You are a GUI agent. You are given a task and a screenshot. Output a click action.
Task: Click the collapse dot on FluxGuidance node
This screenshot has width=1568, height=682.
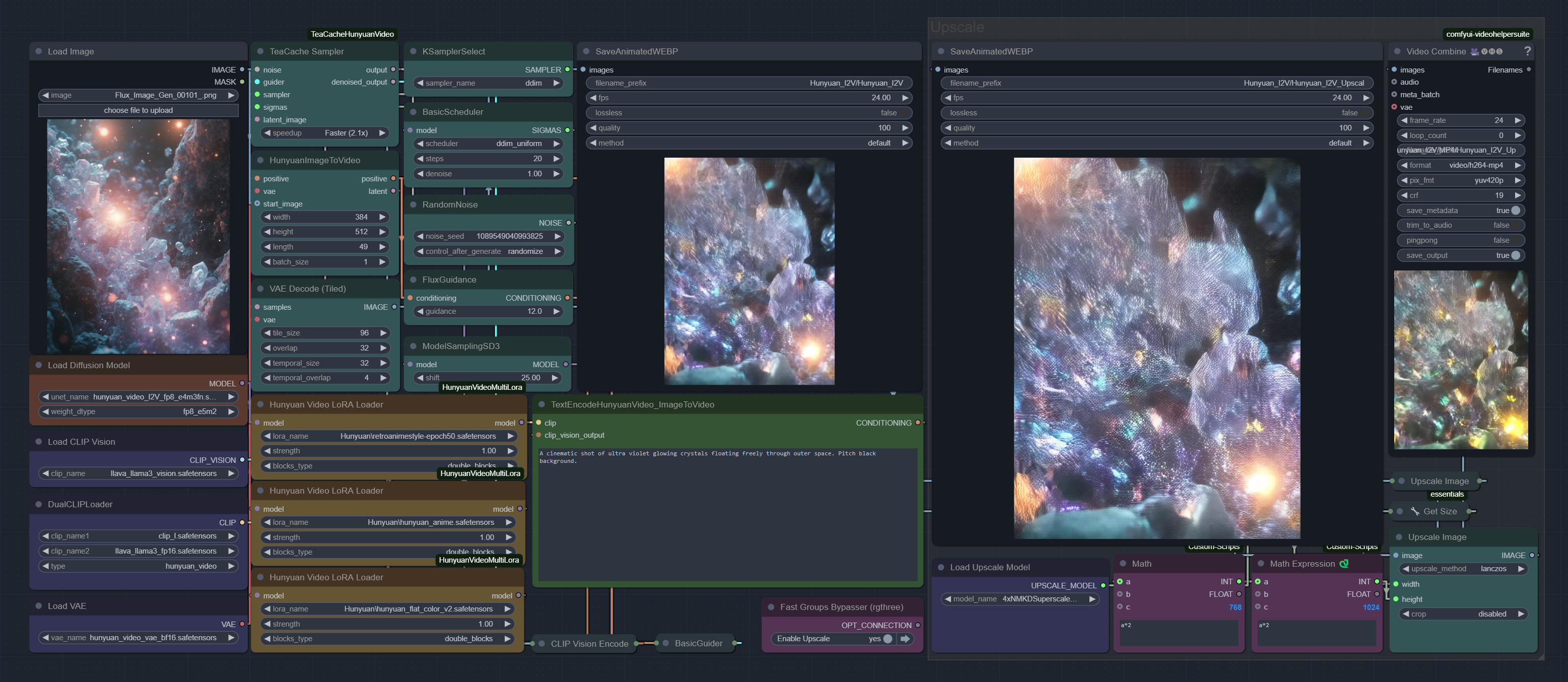[414, 280]
